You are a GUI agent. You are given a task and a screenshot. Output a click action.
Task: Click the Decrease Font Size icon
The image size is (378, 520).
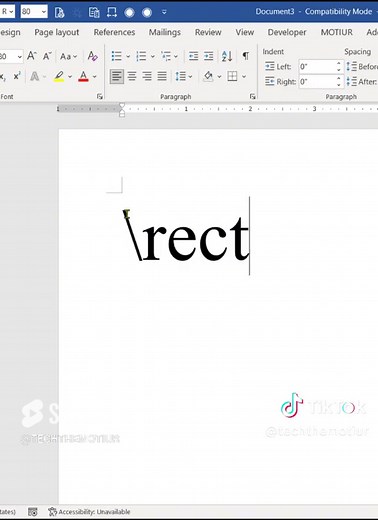pyautogui.click(x=47, y=56)
